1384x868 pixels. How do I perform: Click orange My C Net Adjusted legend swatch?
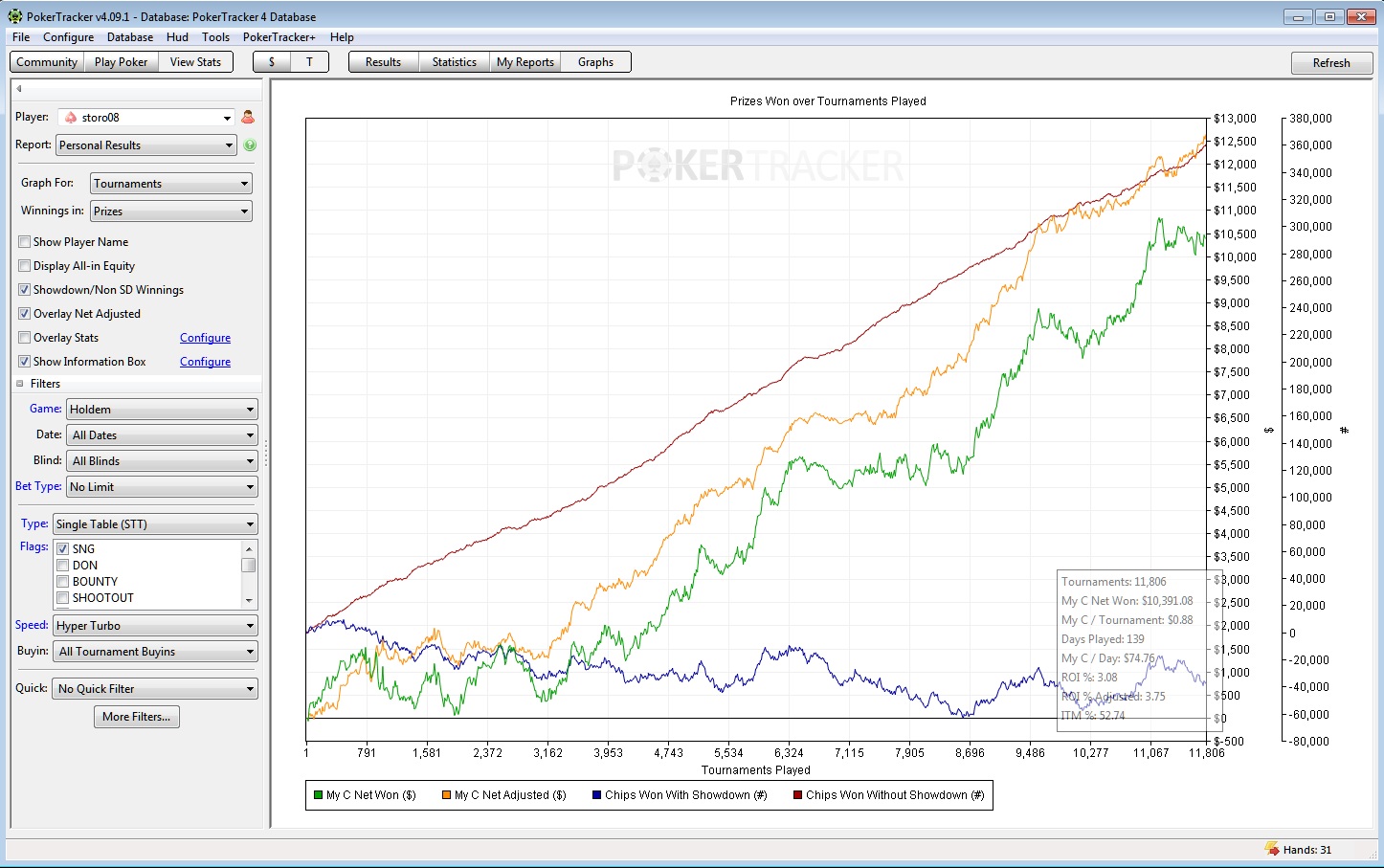tap(446, 795)
